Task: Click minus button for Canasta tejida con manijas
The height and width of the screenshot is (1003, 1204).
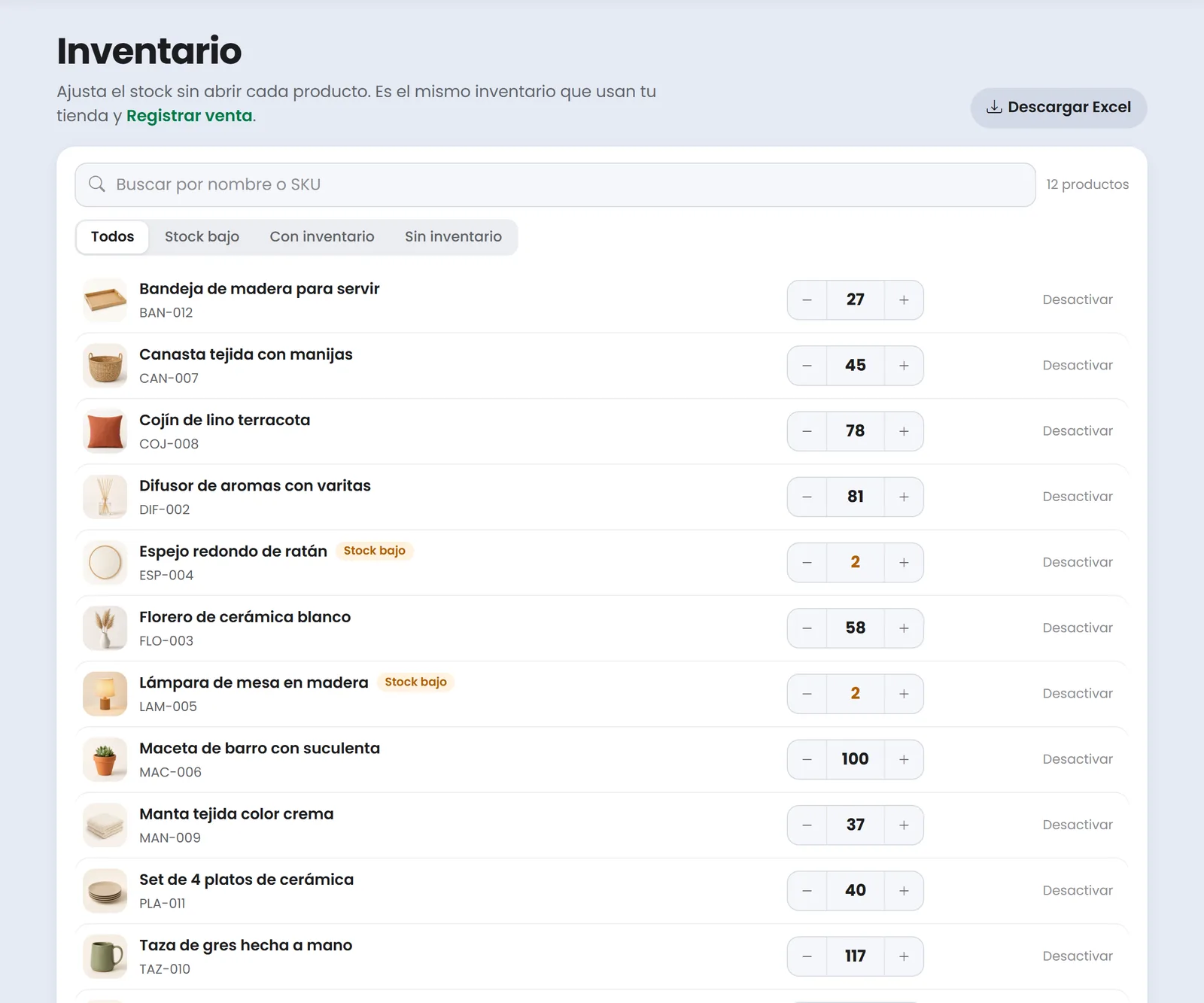Action: [x=807, y=366]
